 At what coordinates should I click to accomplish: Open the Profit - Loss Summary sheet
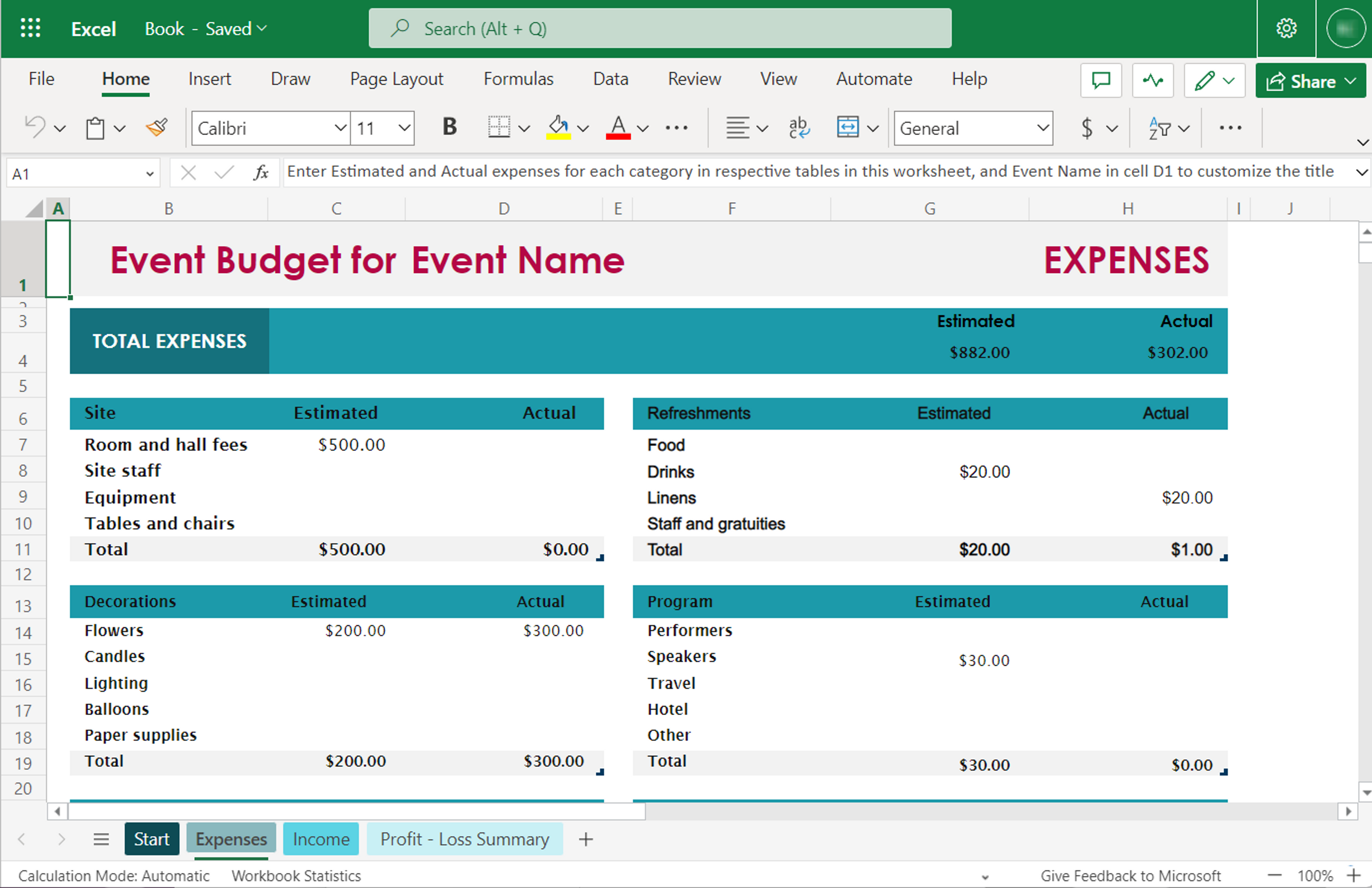[464, 839]
